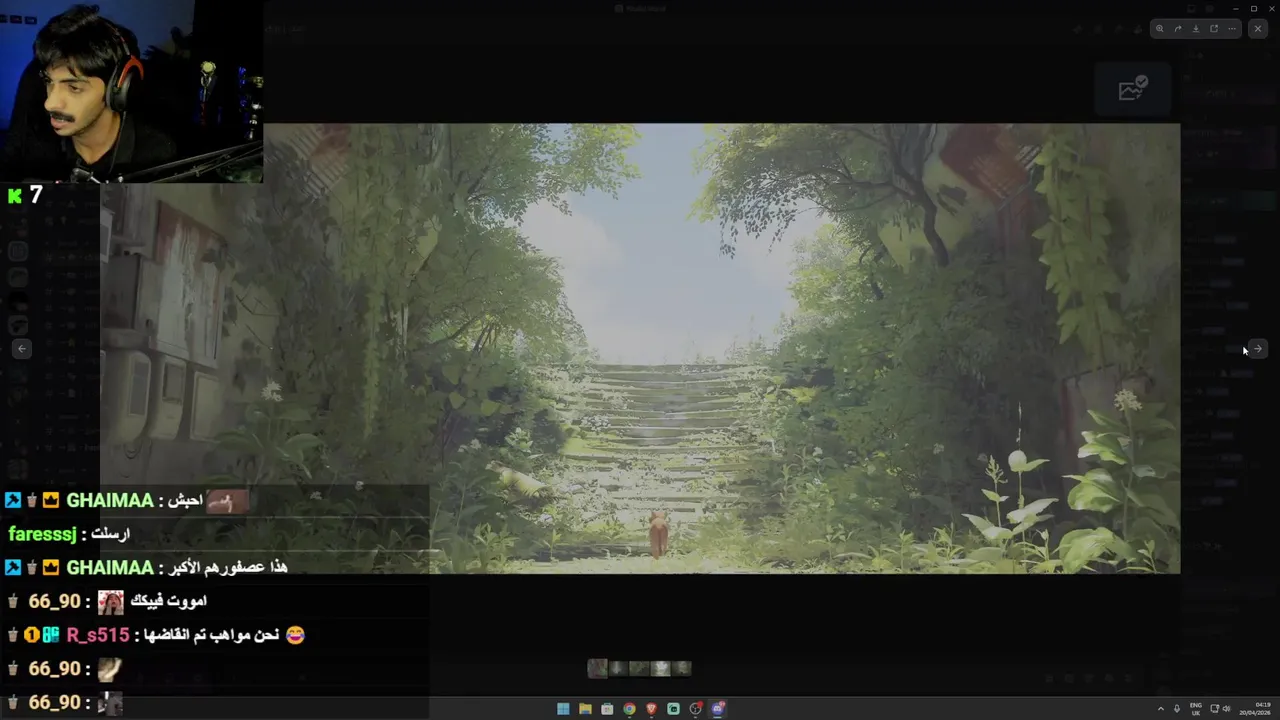Click the username R_s515 in chat overlay

coord(98,635)
